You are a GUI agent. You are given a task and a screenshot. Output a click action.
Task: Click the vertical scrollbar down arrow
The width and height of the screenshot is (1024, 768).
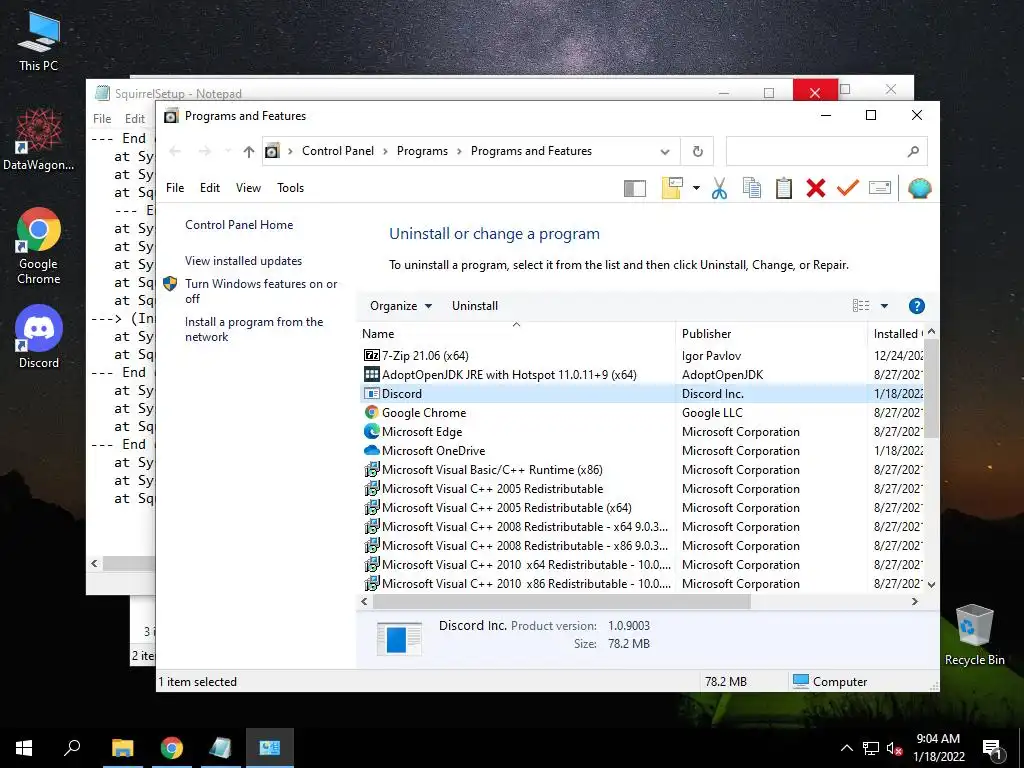[x=931, y=584]
